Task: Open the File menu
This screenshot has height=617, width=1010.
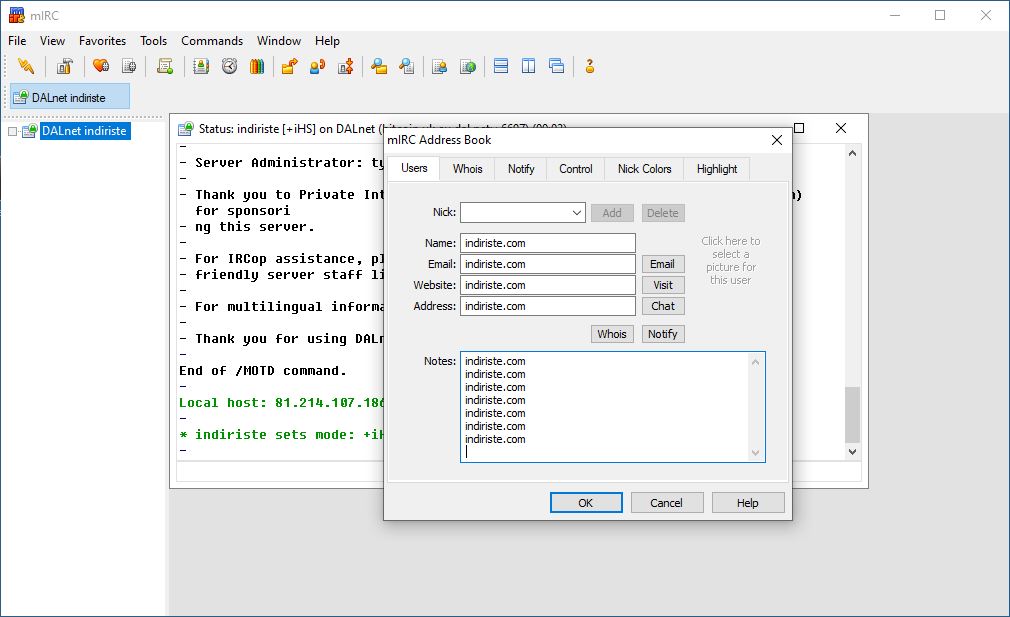Action: pyautogui.click(x=17, y=41)
